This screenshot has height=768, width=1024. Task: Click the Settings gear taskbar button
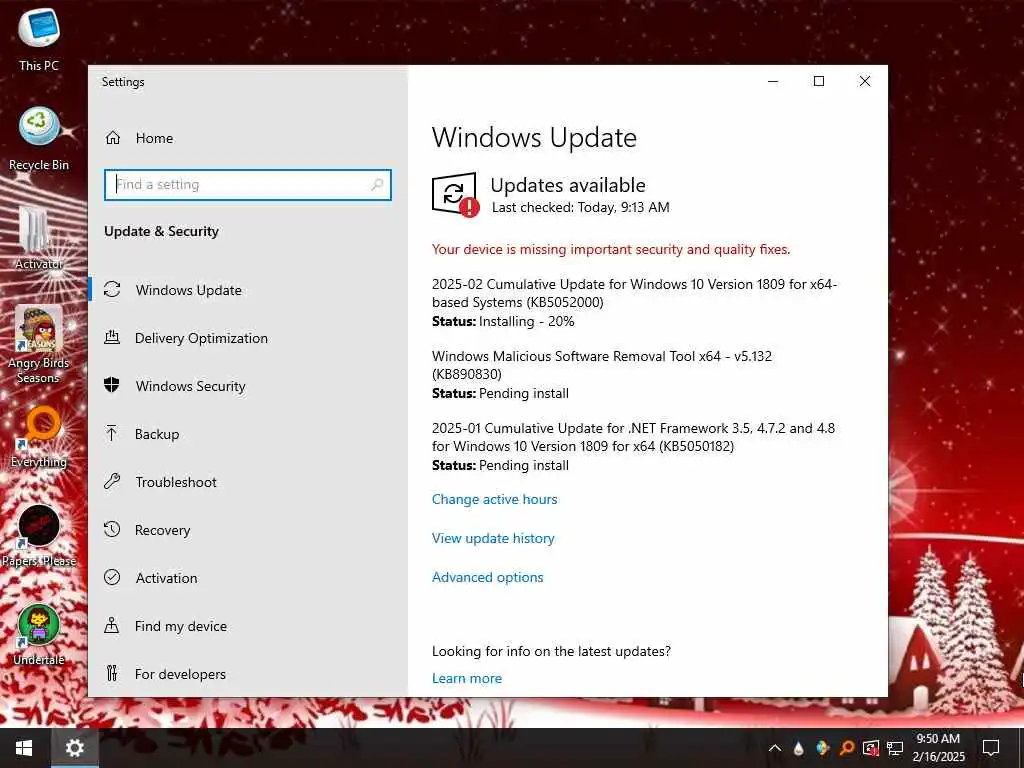[74, 748]
